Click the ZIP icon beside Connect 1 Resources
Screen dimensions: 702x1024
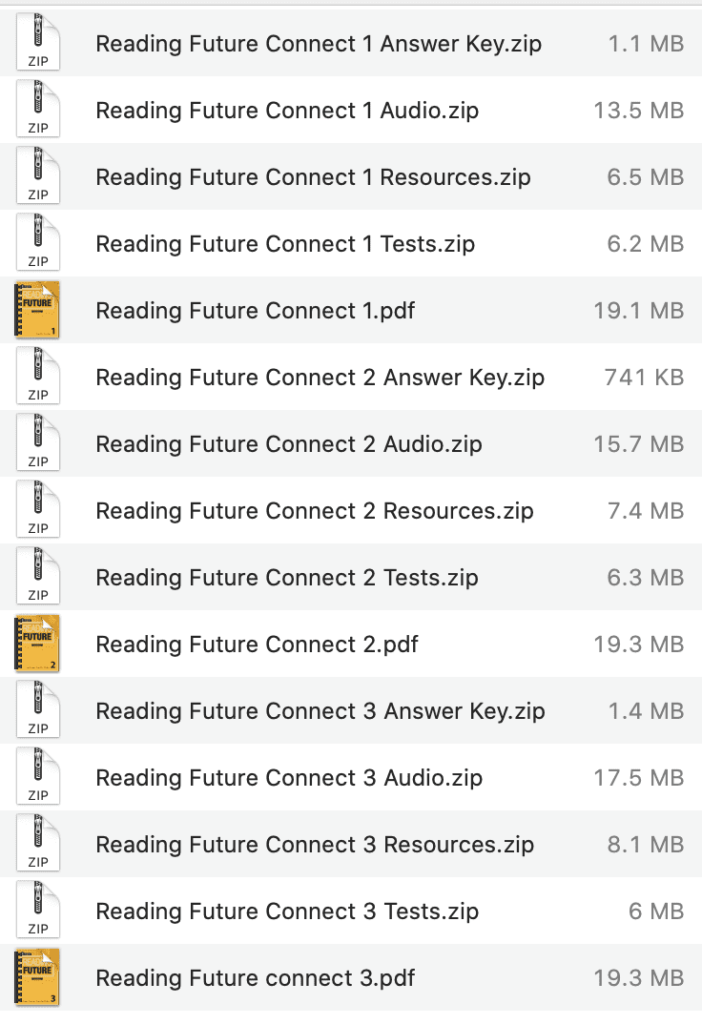37,177
